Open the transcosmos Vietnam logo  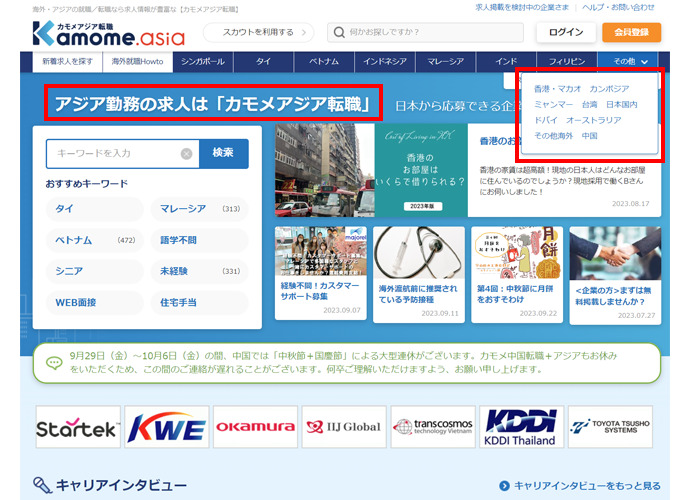point(433,427)
